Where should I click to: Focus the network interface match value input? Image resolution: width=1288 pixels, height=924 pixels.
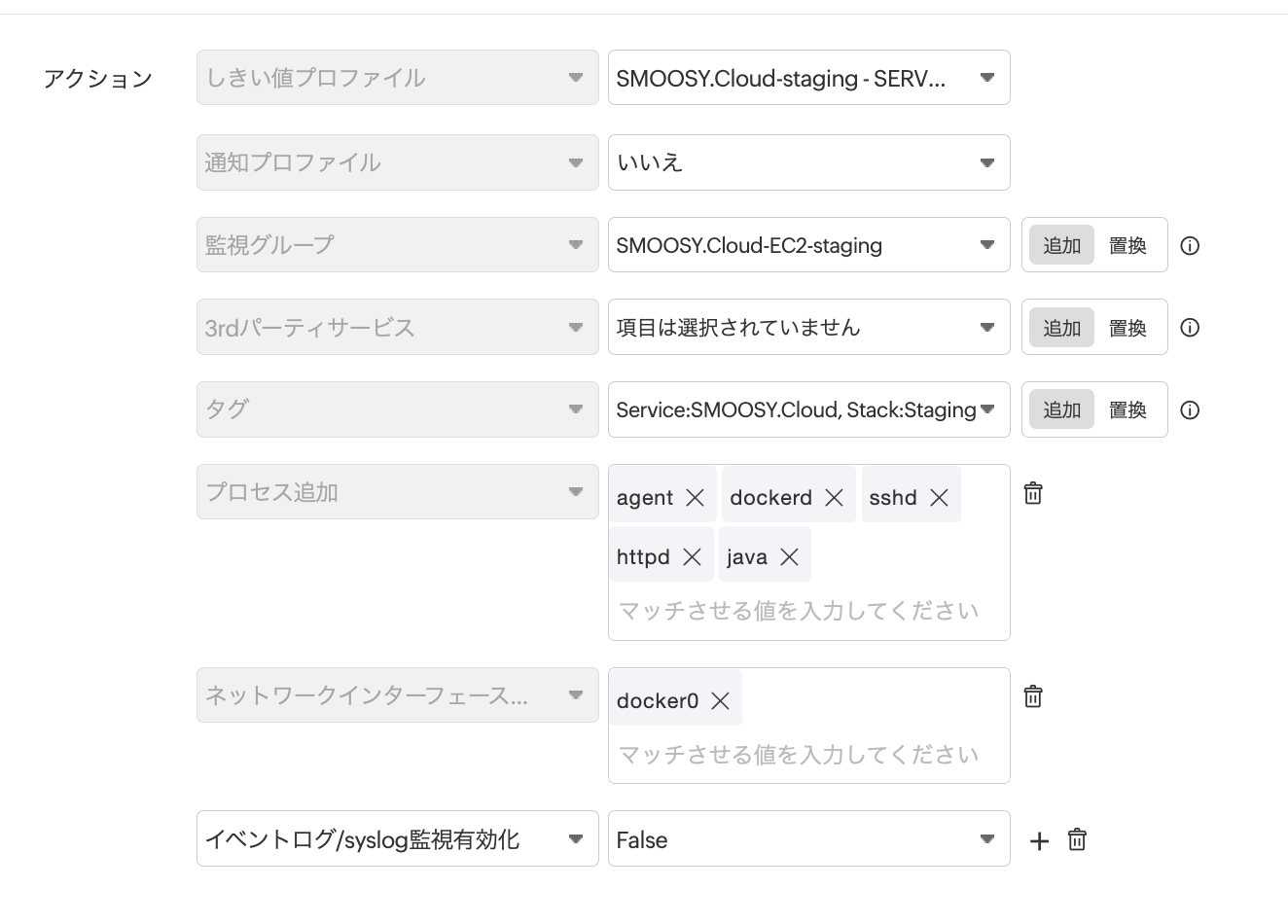[x=799, y=755]
